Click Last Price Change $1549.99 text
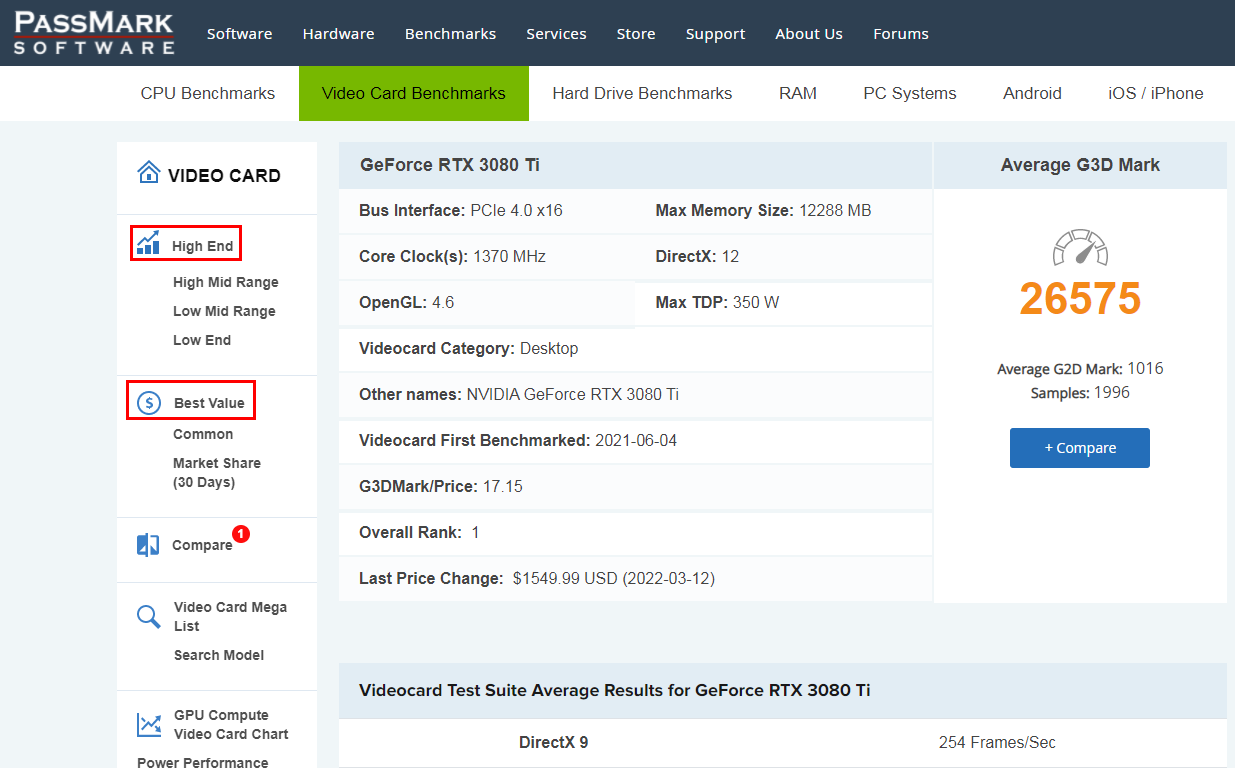 click(x=537, y=578)
